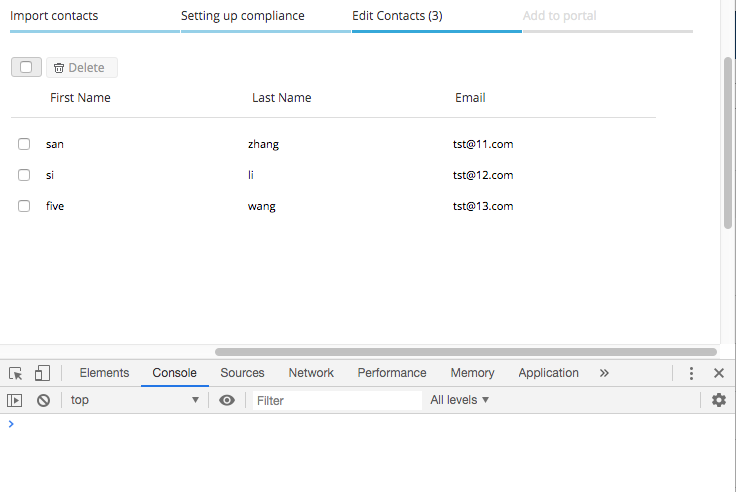Click the inspect element picker icon

click(x=15, y=373)
